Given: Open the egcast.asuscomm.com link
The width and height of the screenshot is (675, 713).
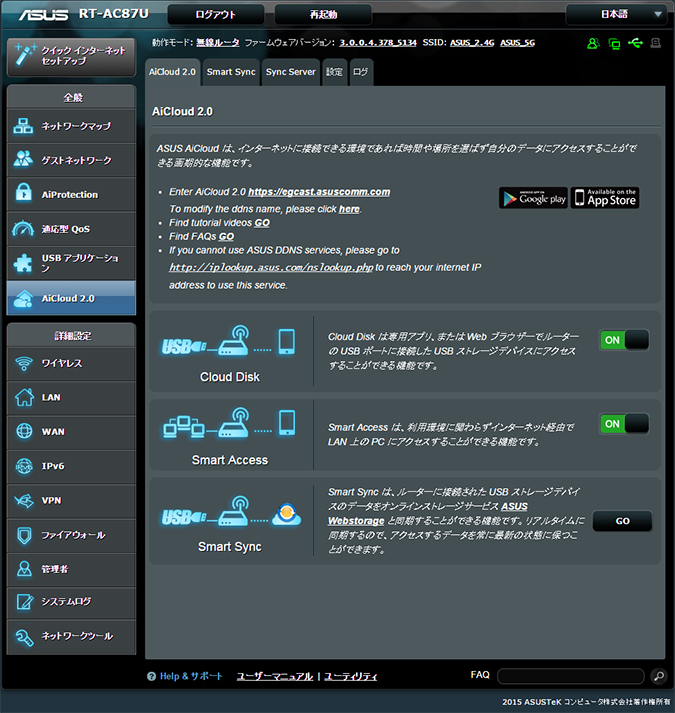Looking at the screenshot, I should coord(319,192).
